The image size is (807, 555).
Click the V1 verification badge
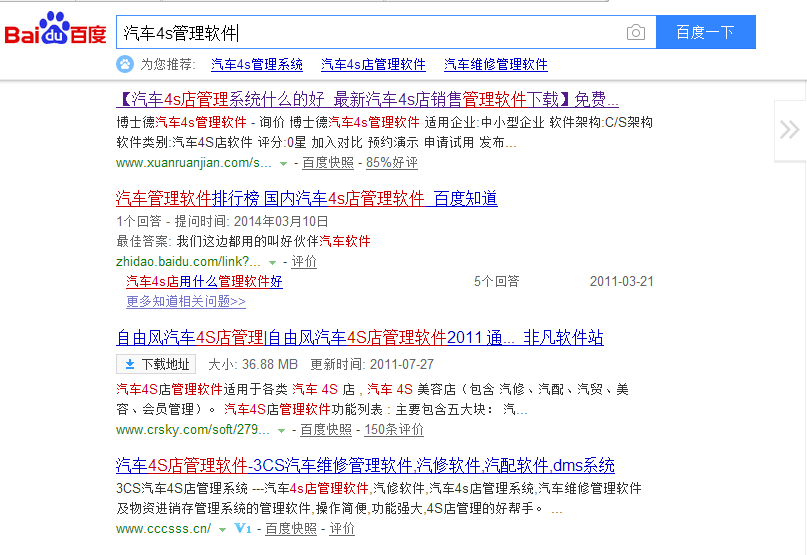click(x=242, y=528)
